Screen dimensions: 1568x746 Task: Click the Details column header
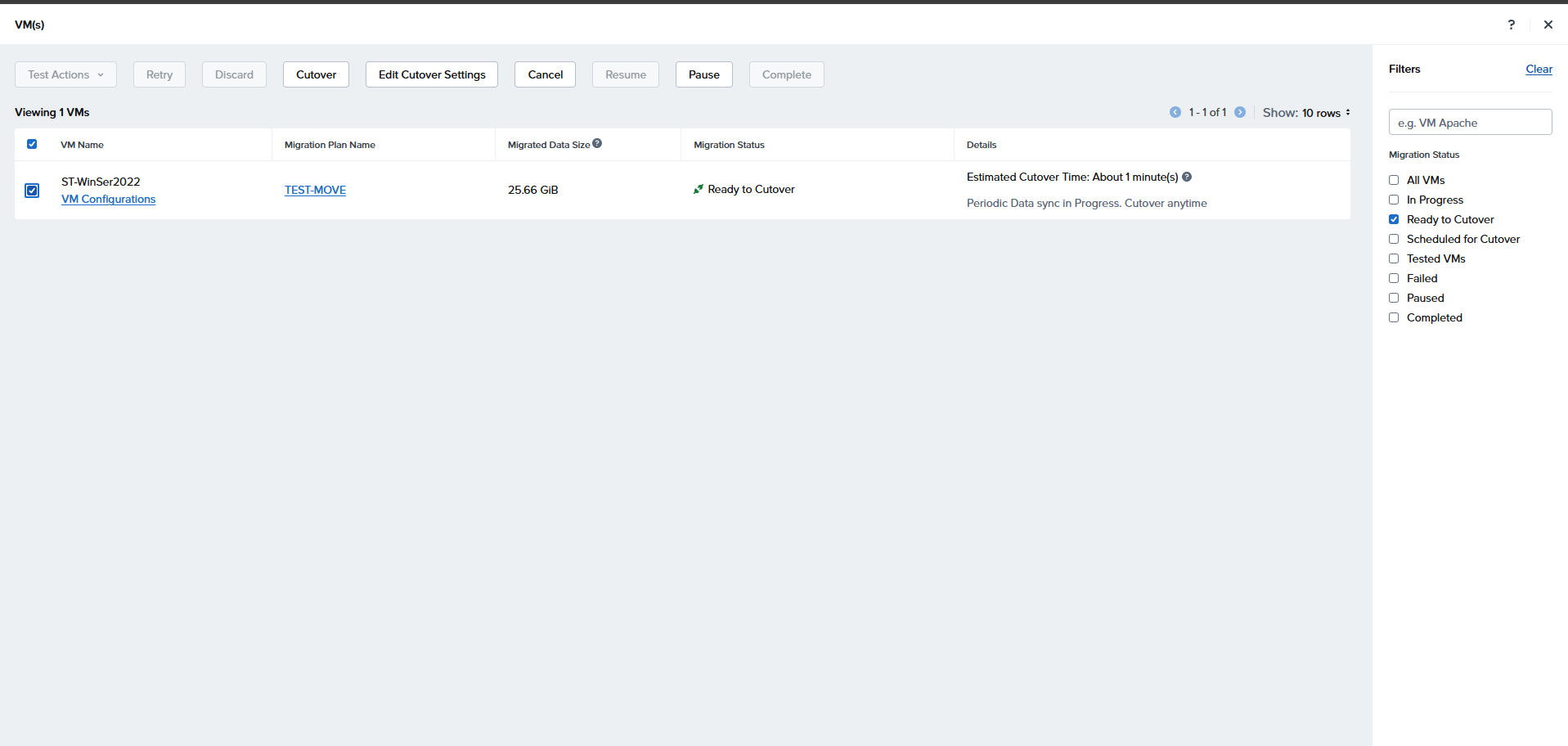(x=982, y=145)
